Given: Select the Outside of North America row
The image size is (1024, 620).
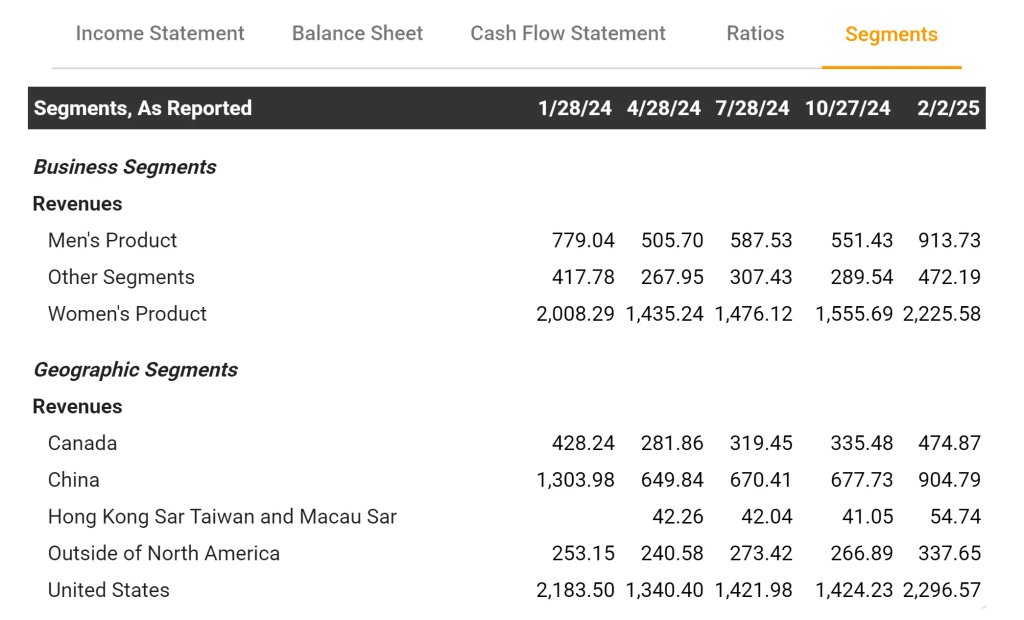Looking at the screenshot, I should (x=163, y=554).
